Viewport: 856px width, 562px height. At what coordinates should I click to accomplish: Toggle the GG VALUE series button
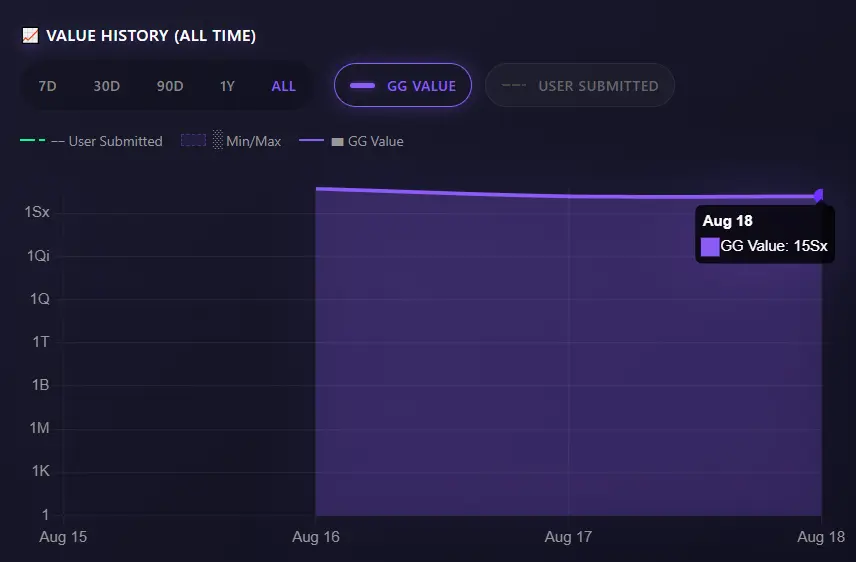click(x=403, y=85)
